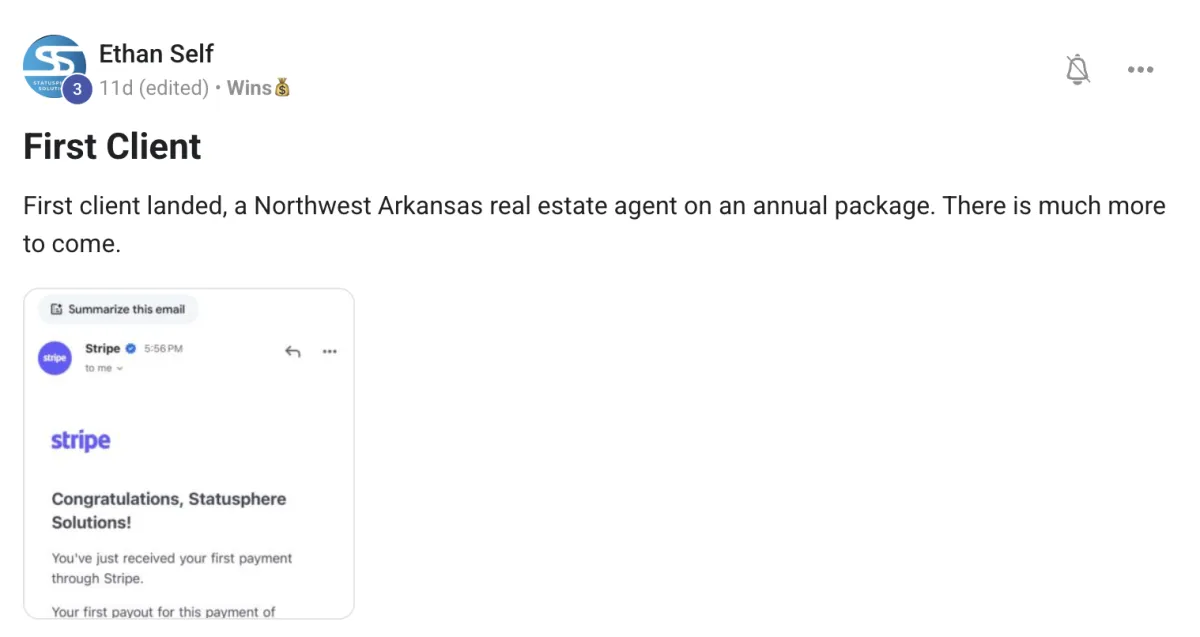Open the email's three-dot more menu

(330, 351)
